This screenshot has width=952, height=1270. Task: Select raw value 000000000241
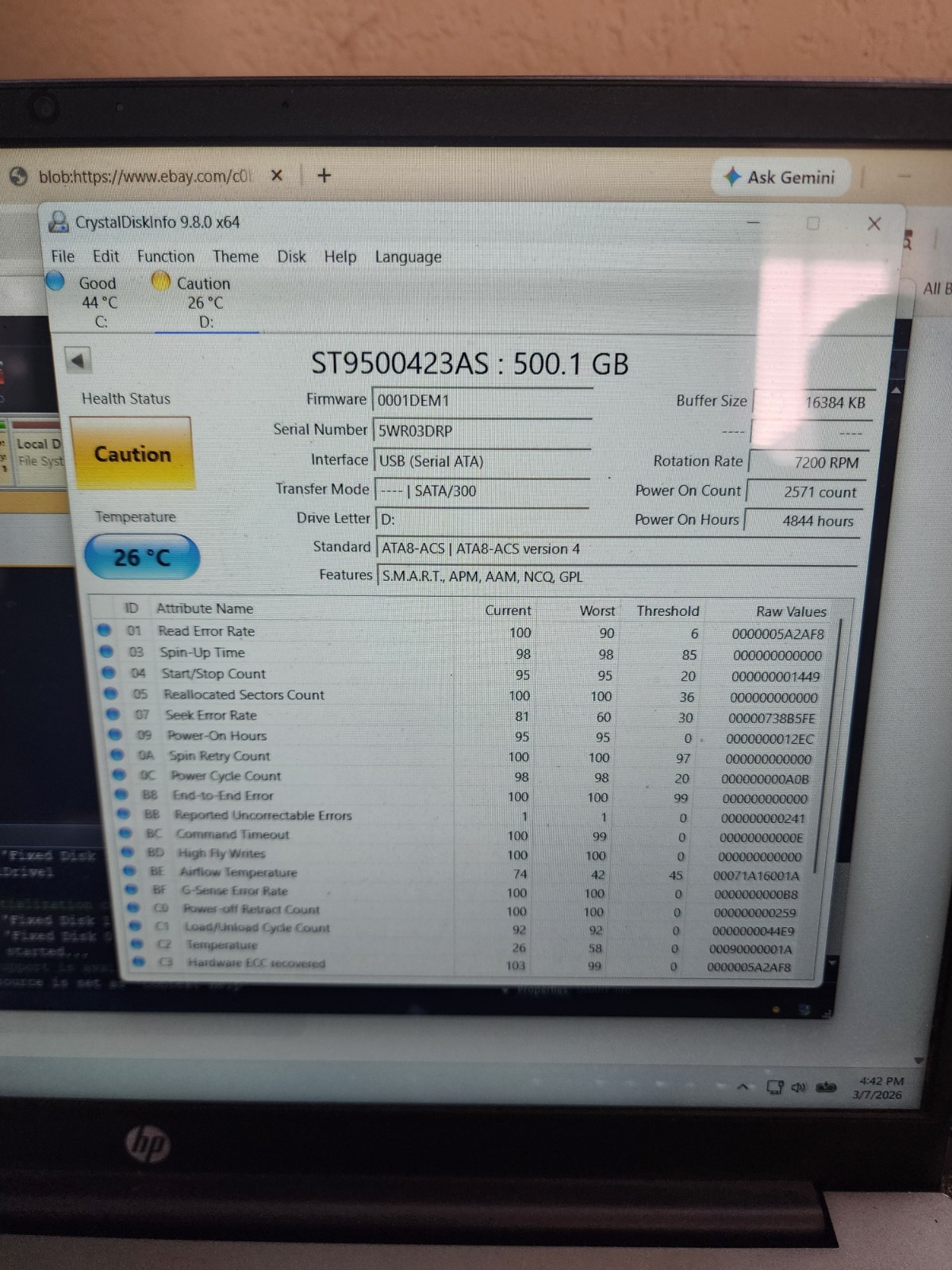(x=762, y=818)
